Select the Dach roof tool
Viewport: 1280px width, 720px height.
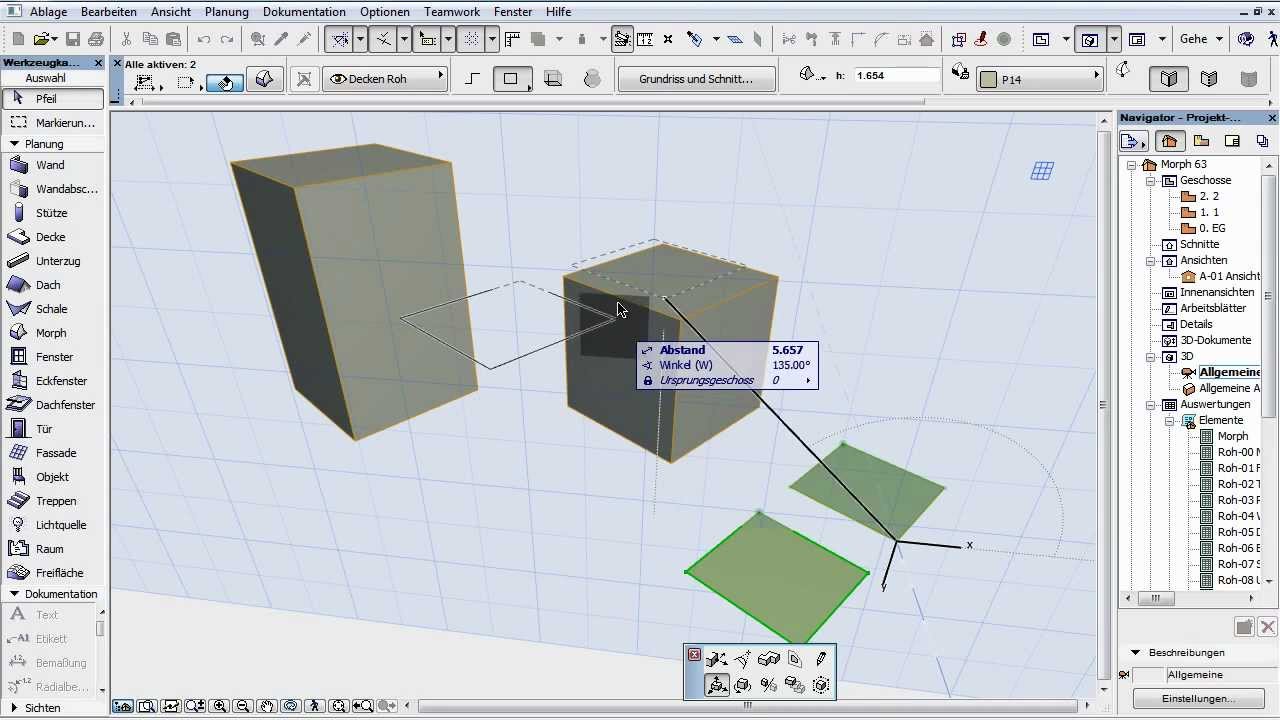click(52, 285)
